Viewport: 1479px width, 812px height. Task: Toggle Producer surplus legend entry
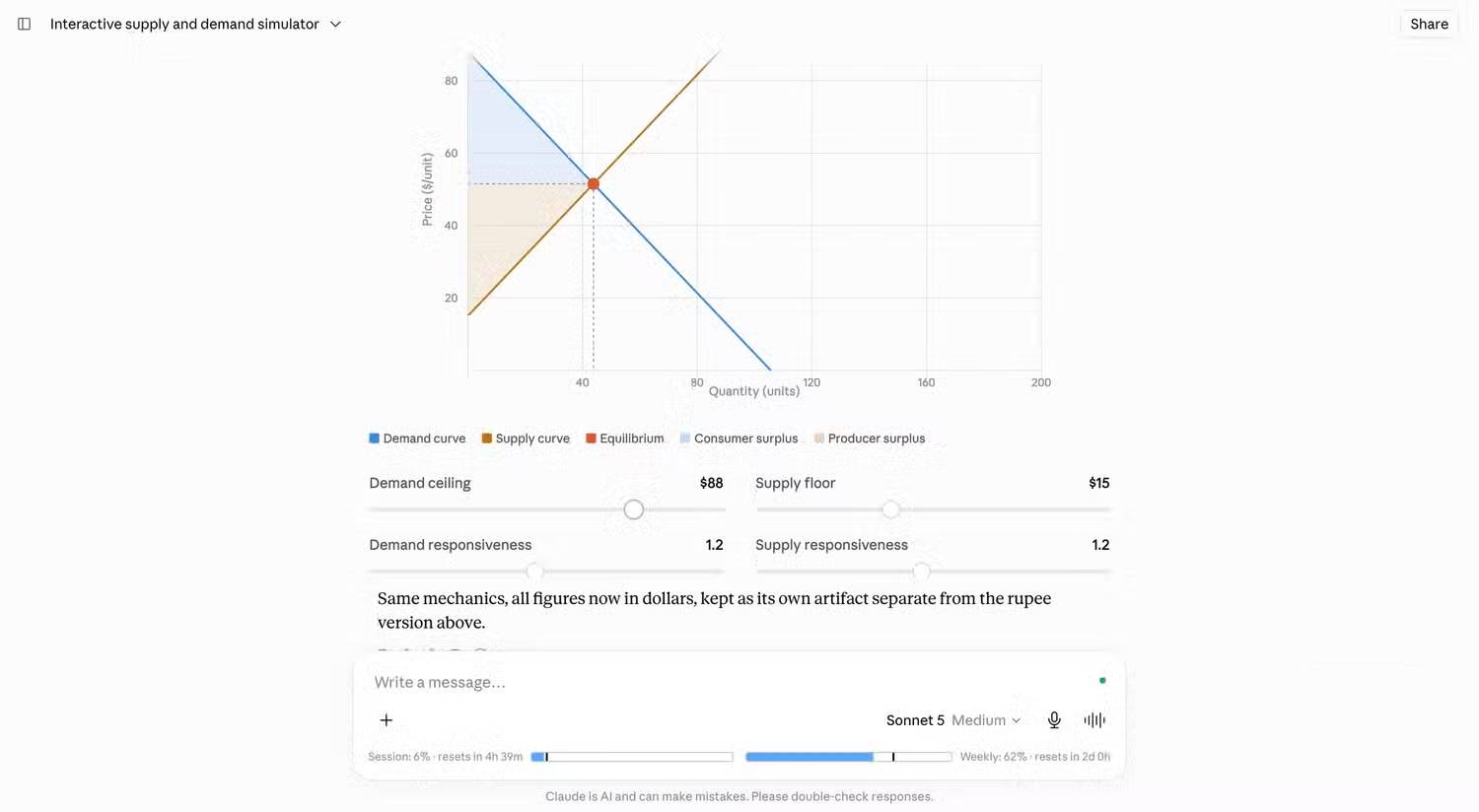[870, 439]
